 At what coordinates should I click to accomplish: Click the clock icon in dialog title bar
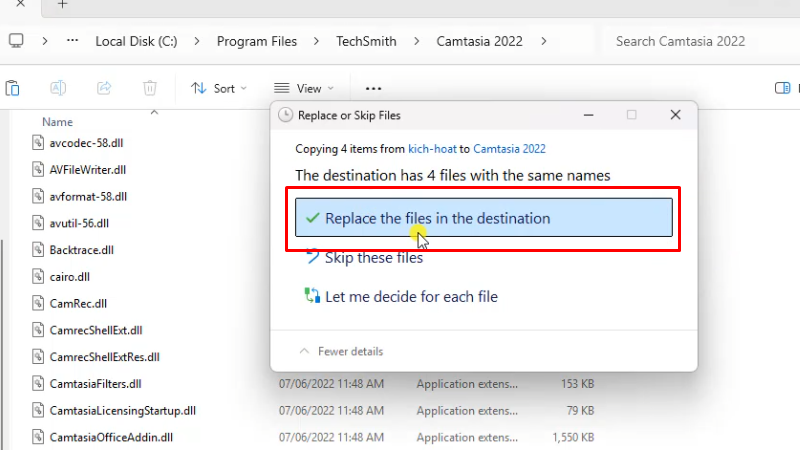(x=285, y=115)
